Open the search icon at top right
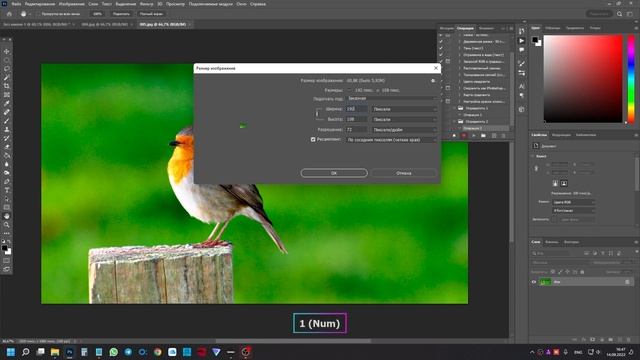Image resolution: width=640 pixels, height=360 pixels. click(x=620, y=14)
